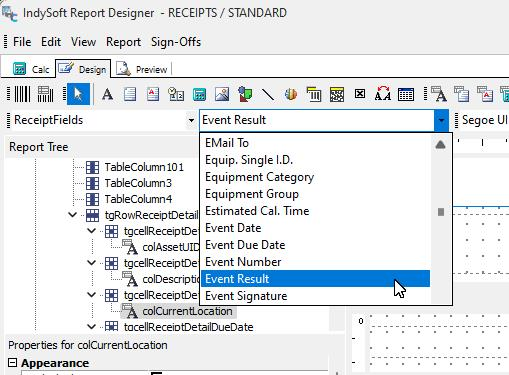Select the Memo lined page tool
Viewport: 509px width, 375px height.
tap(130, 94)
